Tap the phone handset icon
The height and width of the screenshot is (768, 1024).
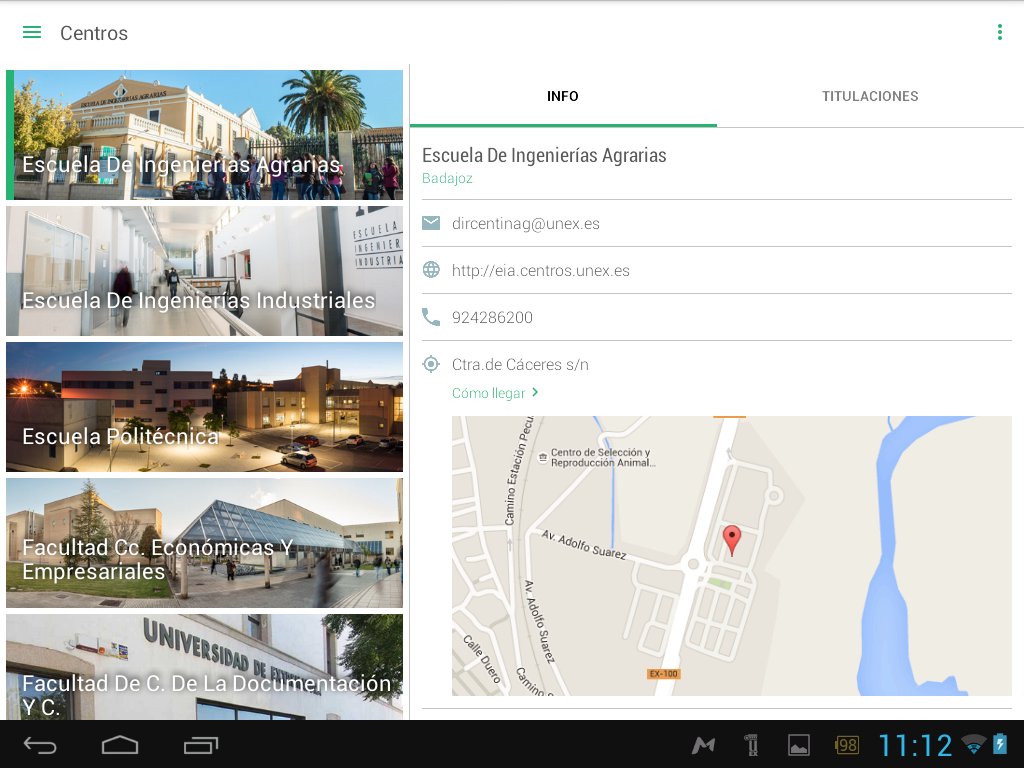click(x=431, y=317)
